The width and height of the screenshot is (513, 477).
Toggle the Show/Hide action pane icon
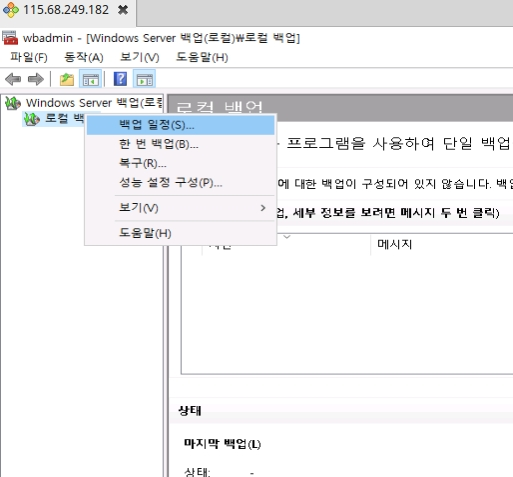tap(144, 79)
